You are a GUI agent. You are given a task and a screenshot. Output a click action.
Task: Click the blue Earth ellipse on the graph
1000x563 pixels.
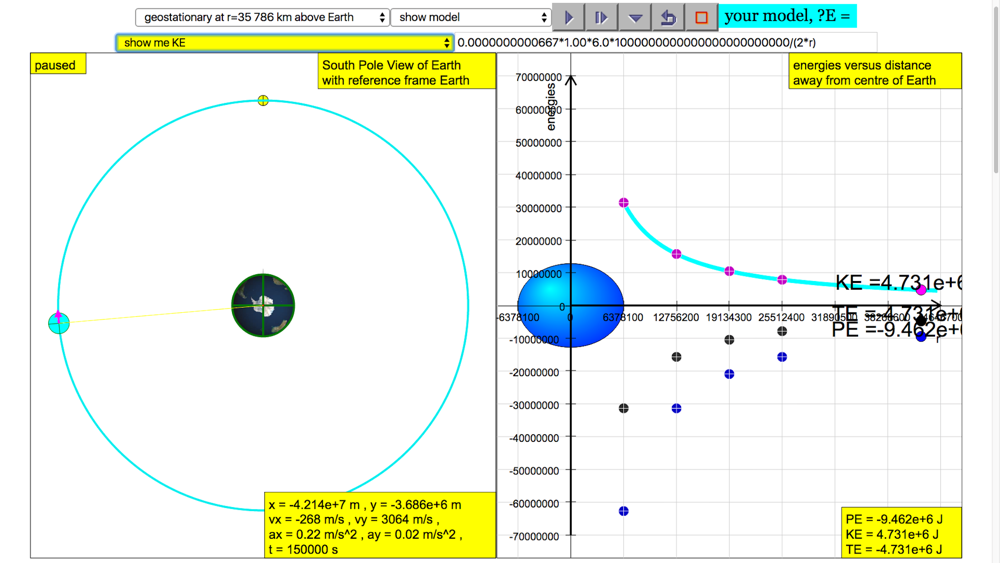tap(571, 305)
